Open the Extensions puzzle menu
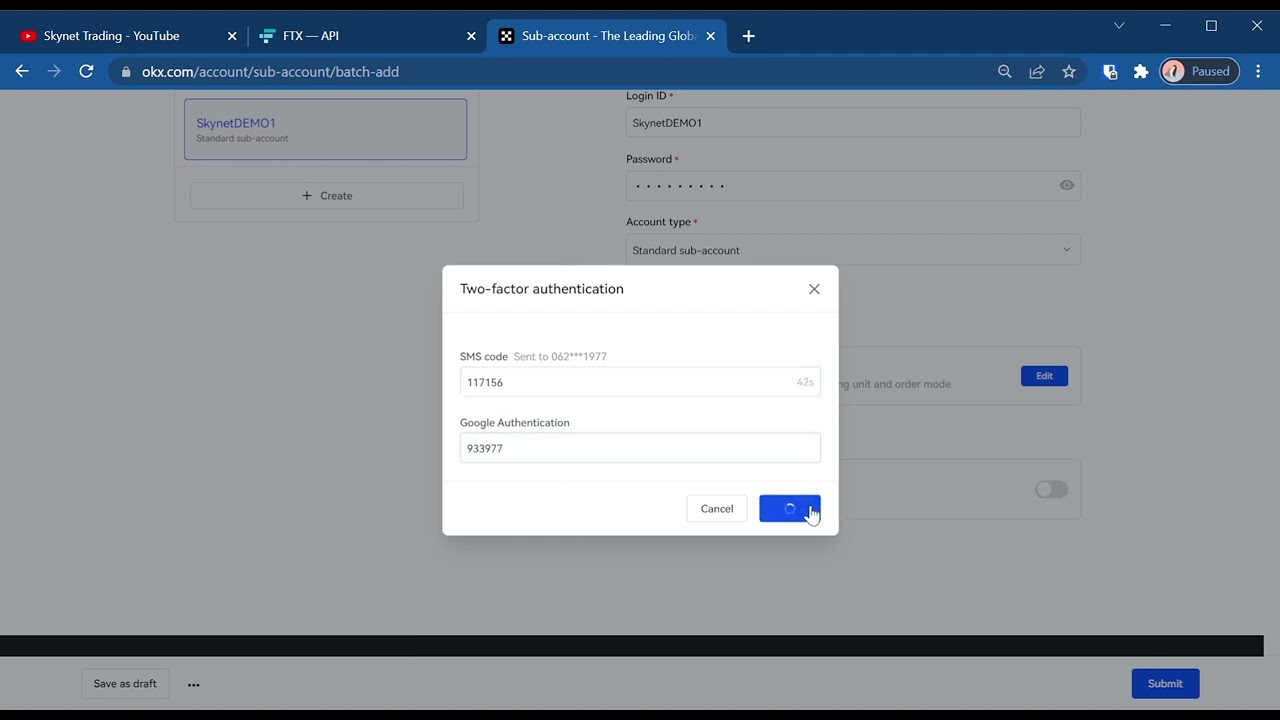The width and height of the screenshot is (1280, 720). tap(1141, 72)
